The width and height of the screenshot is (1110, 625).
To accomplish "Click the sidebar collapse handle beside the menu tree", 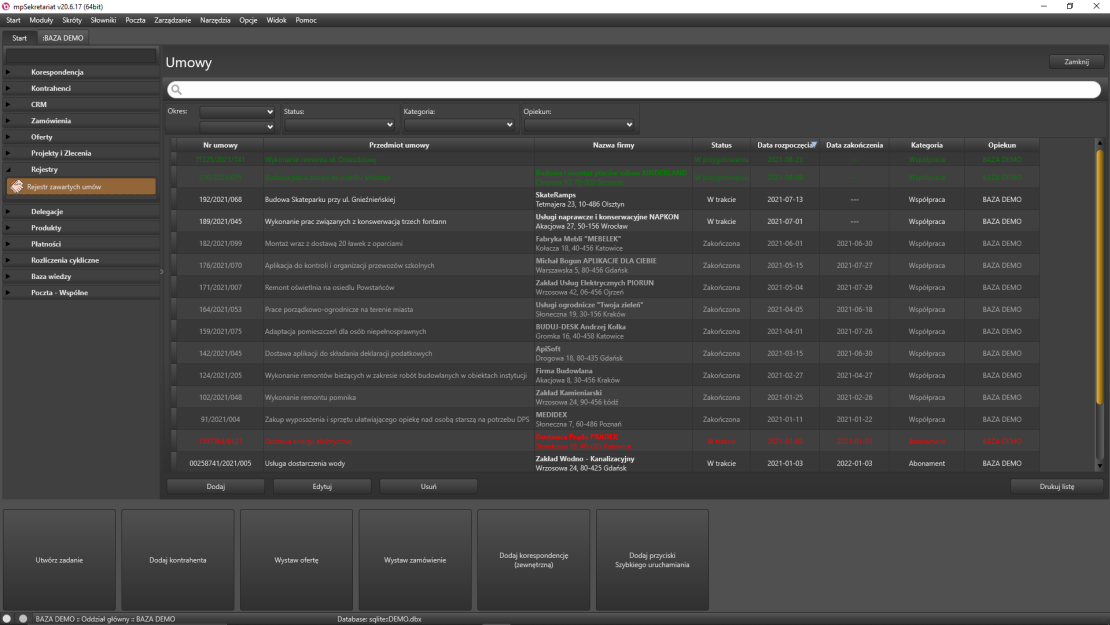I will 161,271.
